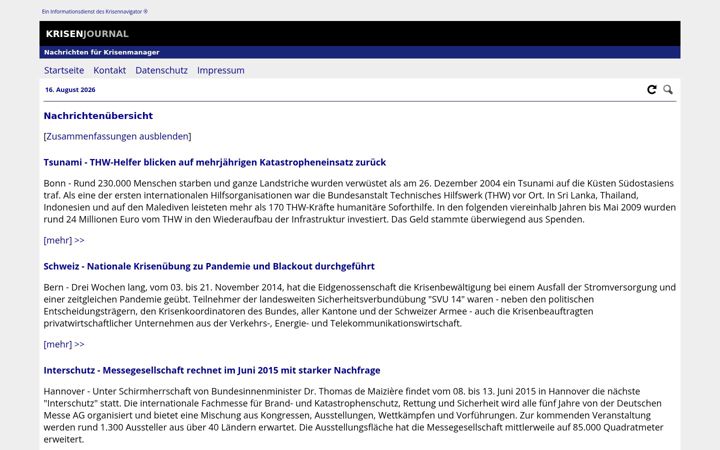Screen dimensions: 720x450
Task: Open the Krisennavigator information service link
Action: (x=95, y=11)
